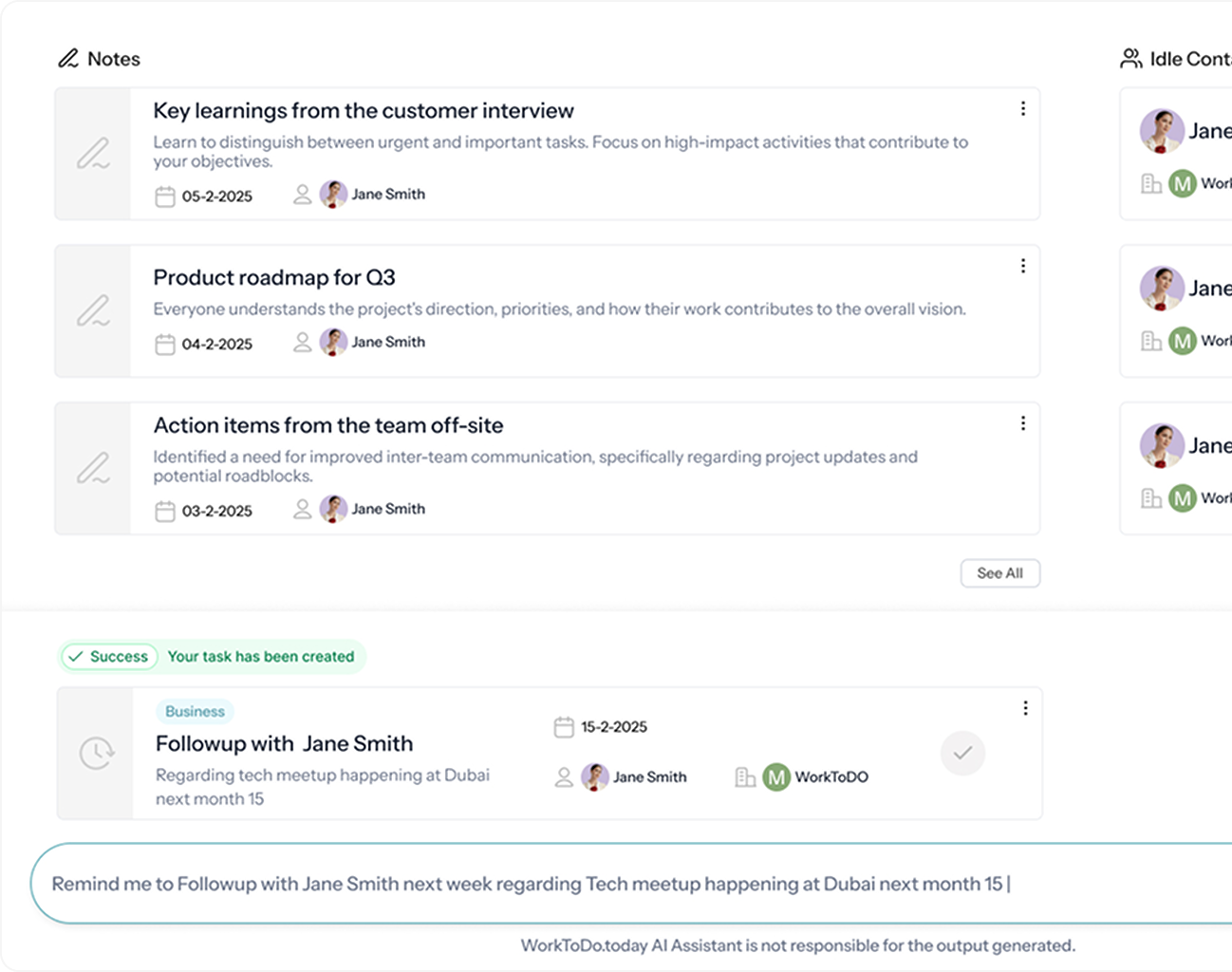Open options menu for Action items off-site note

pyautogui.click(x=1023, y=423)
